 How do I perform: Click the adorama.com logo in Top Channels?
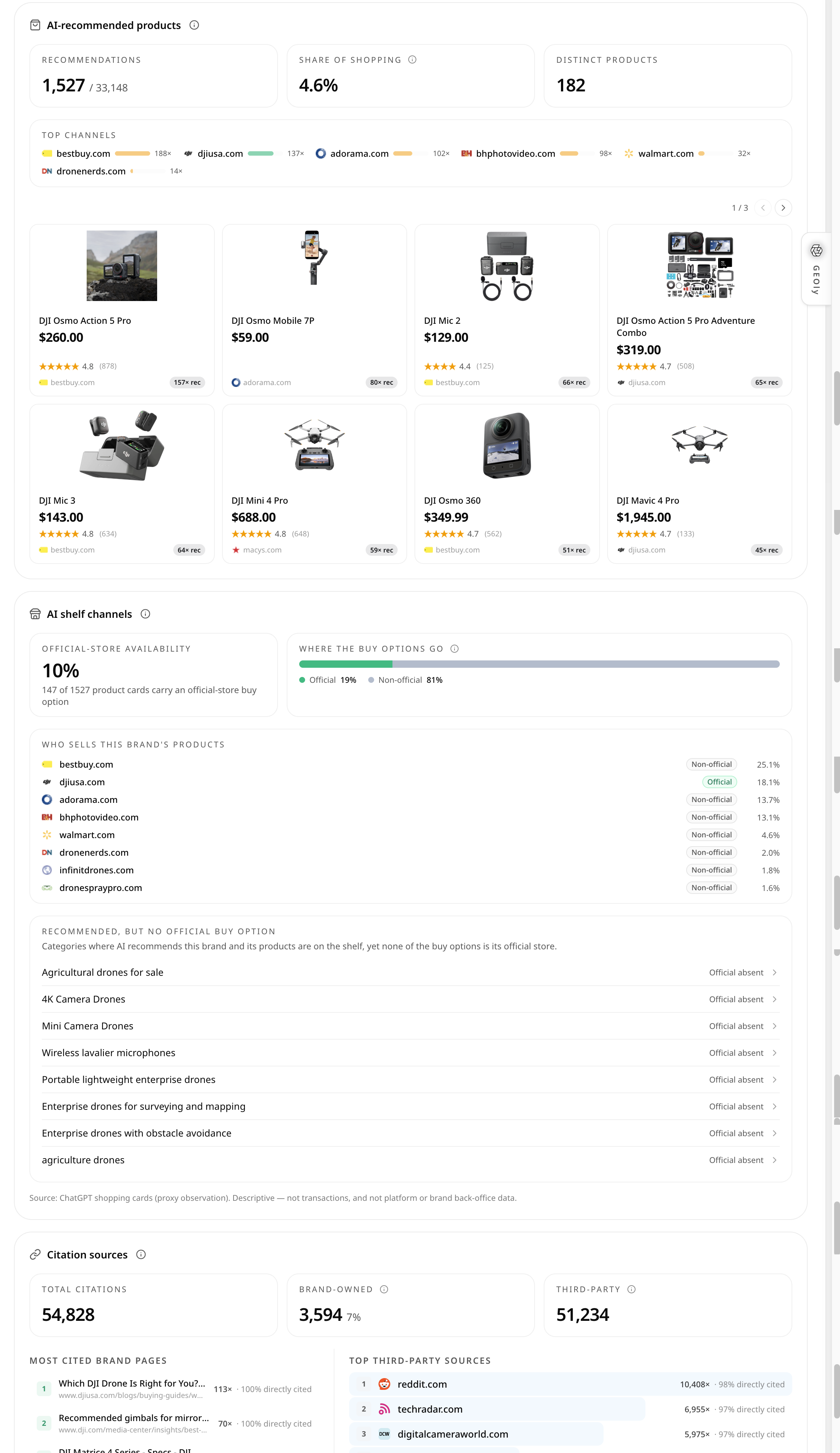pos(321,153)
